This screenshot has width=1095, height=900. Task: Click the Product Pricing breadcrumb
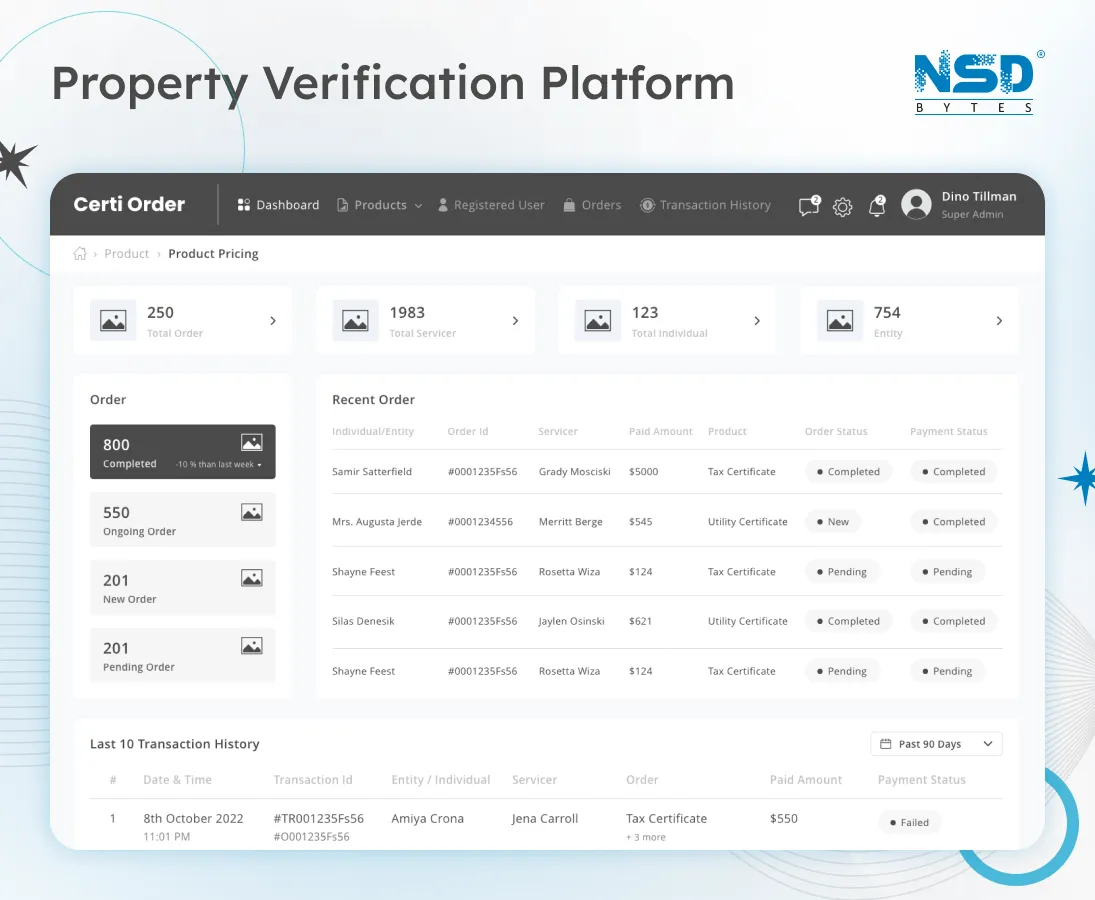click(213, 253)
